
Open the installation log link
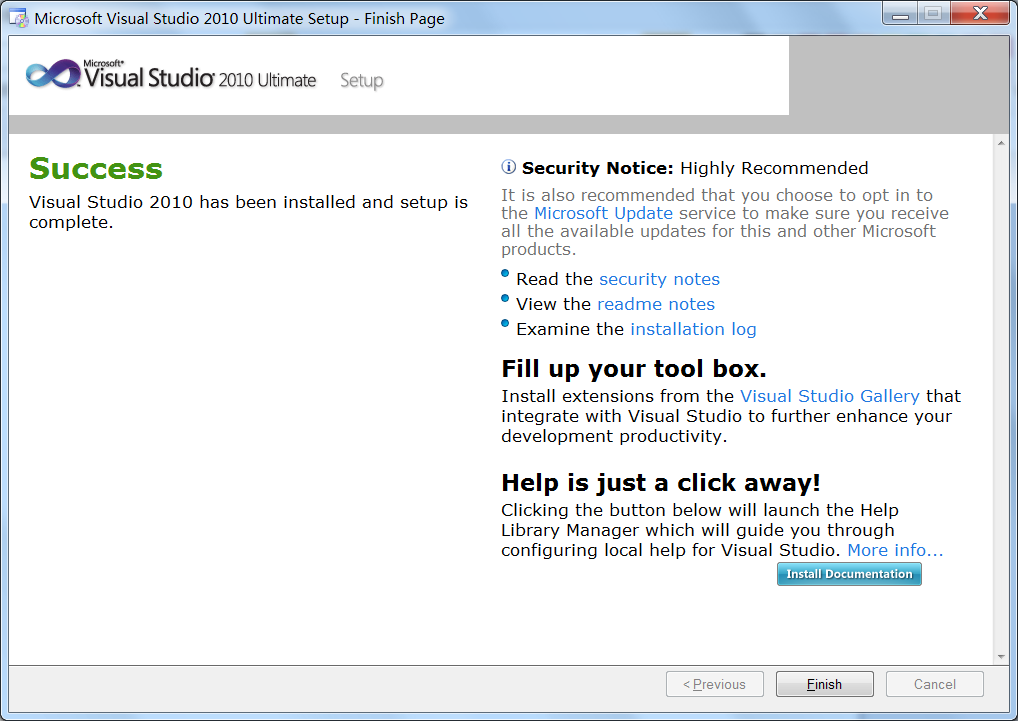tap(693, 330)
